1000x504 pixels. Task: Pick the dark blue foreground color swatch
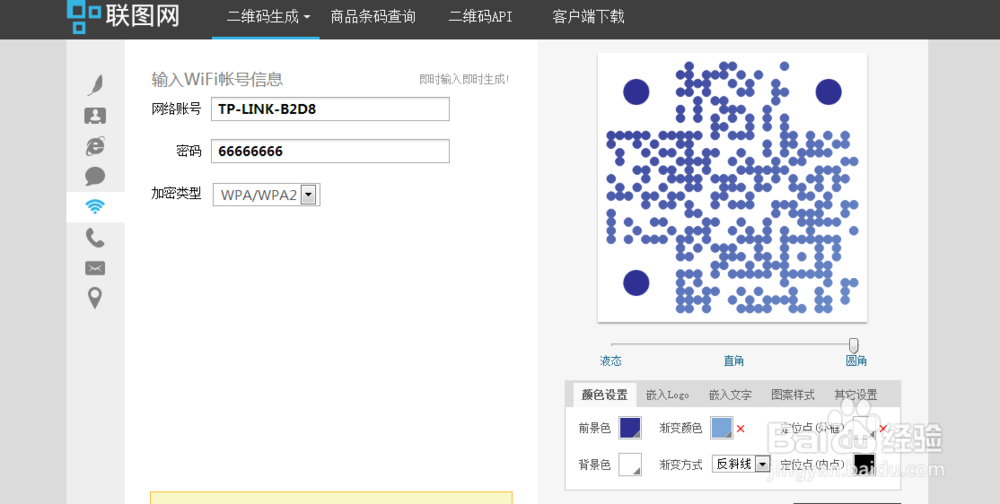(630, 428)
